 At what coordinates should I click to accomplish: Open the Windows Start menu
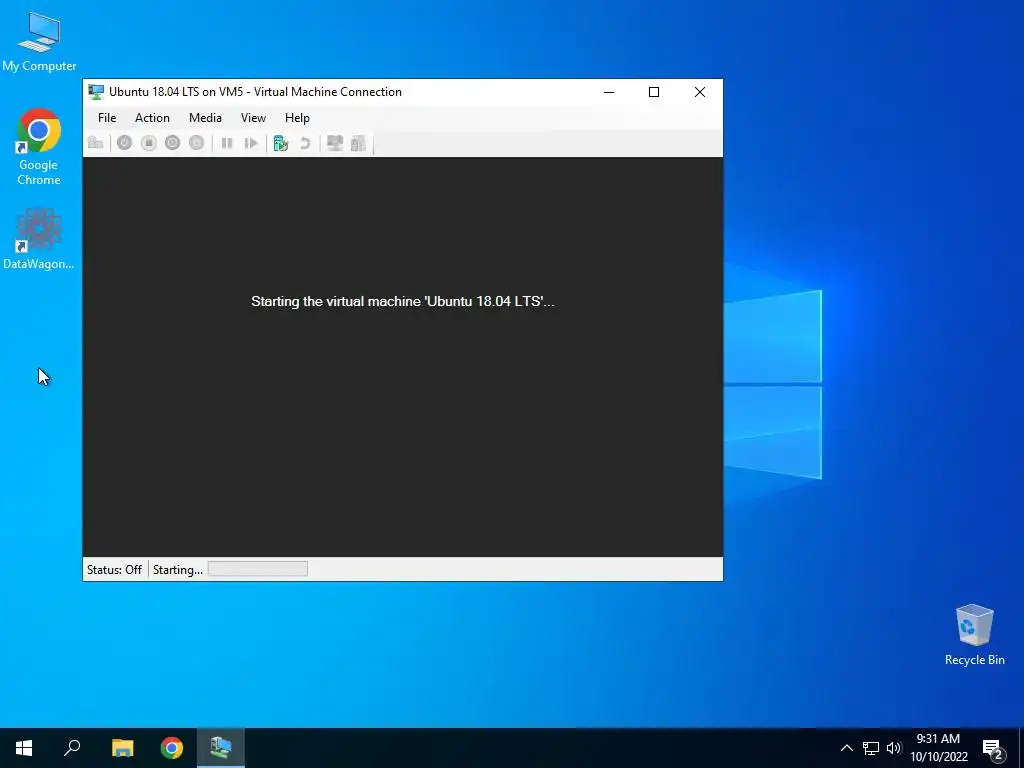click(x=24, y=748)
